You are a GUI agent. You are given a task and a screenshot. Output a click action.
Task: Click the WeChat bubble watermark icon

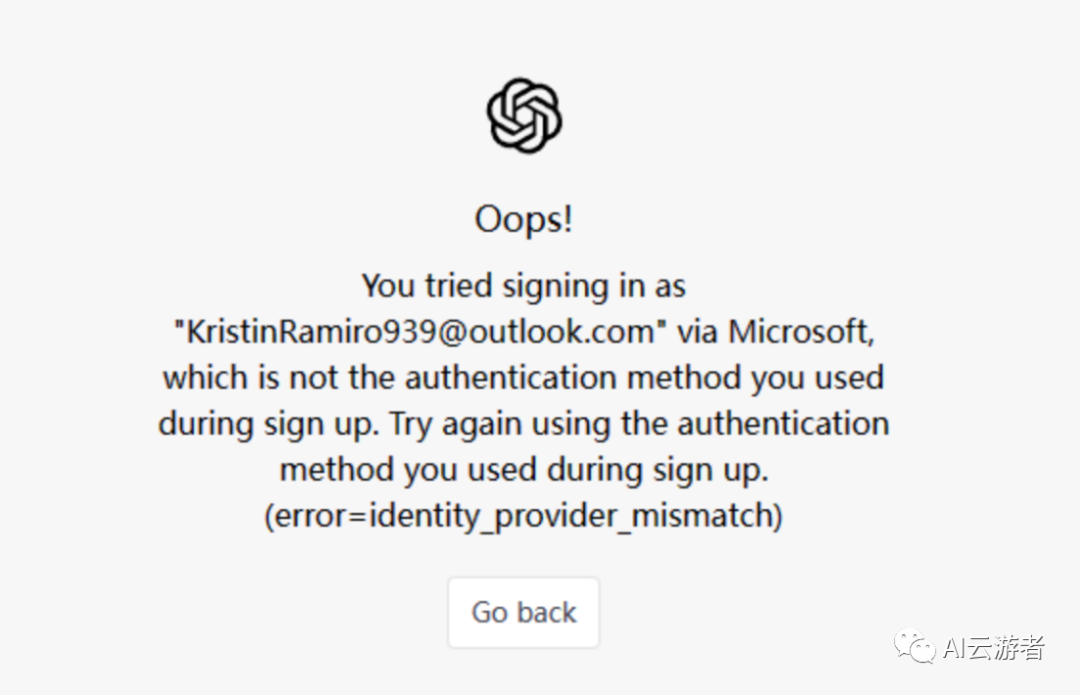pos(915,646)
